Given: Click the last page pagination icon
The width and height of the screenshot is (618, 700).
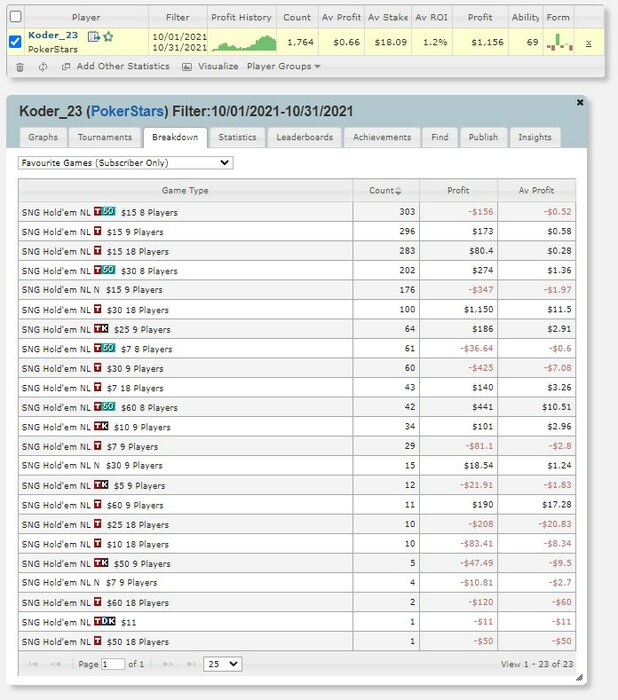Looking at the screenshot, I should tap(191, 664).
